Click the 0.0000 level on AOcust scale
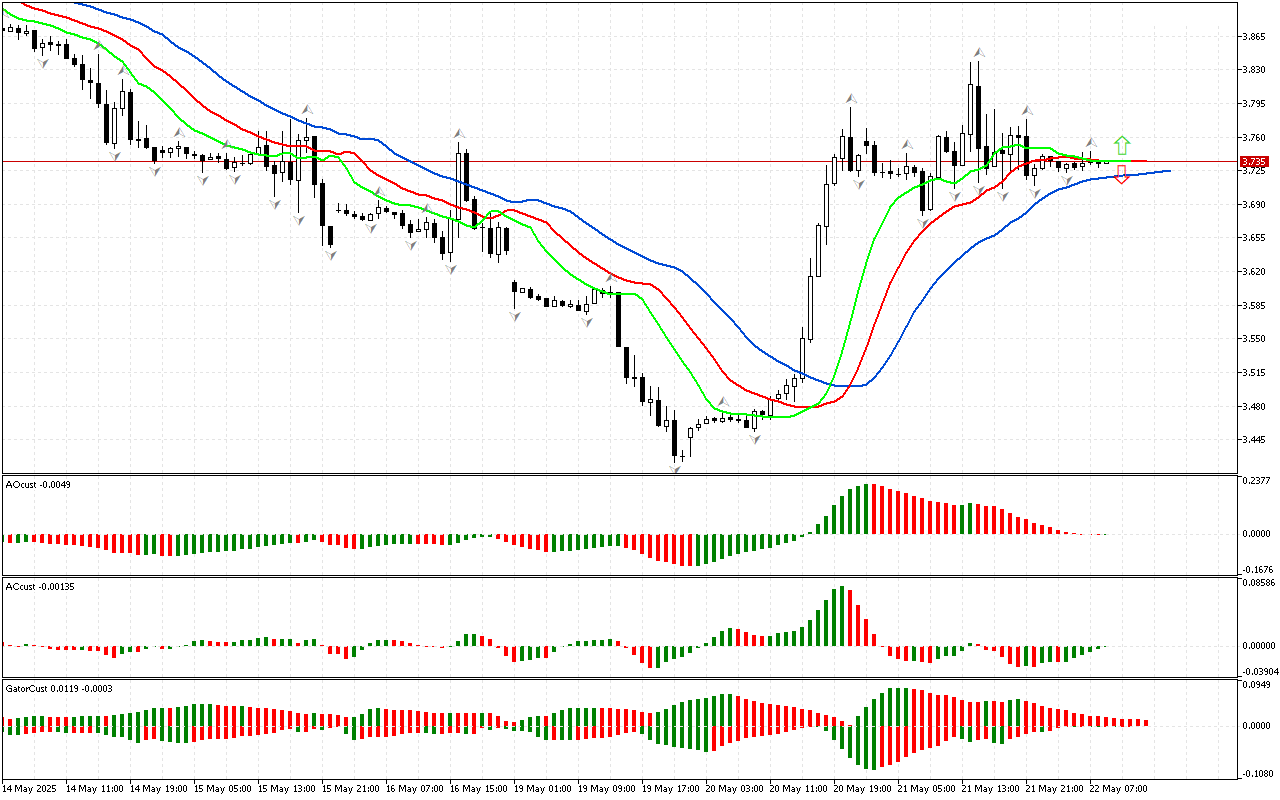1280x800 pixels. [x=1255, y=534]
